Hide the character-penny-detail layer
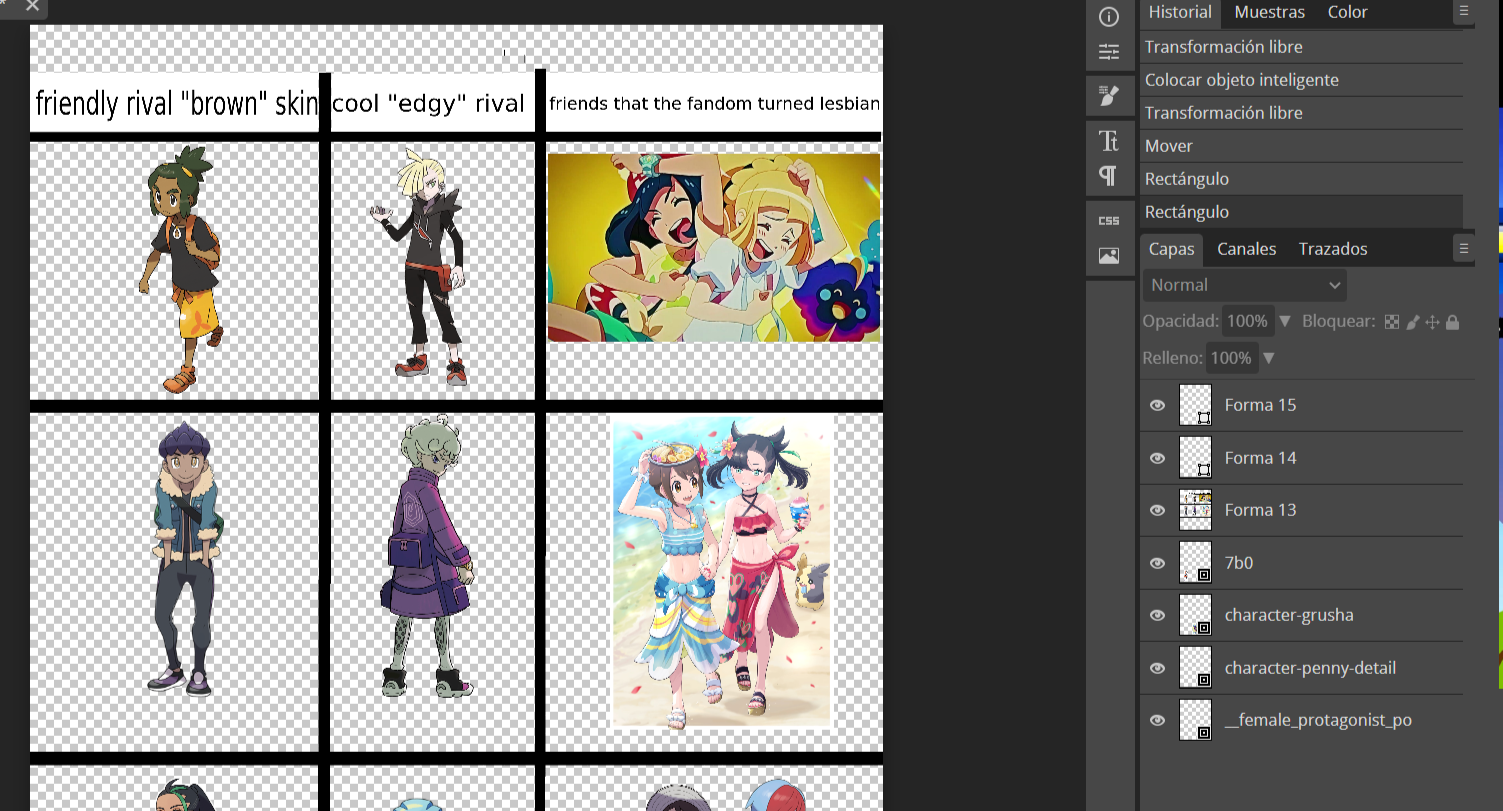This screenshot has width=1503, height=811. 1157,668
